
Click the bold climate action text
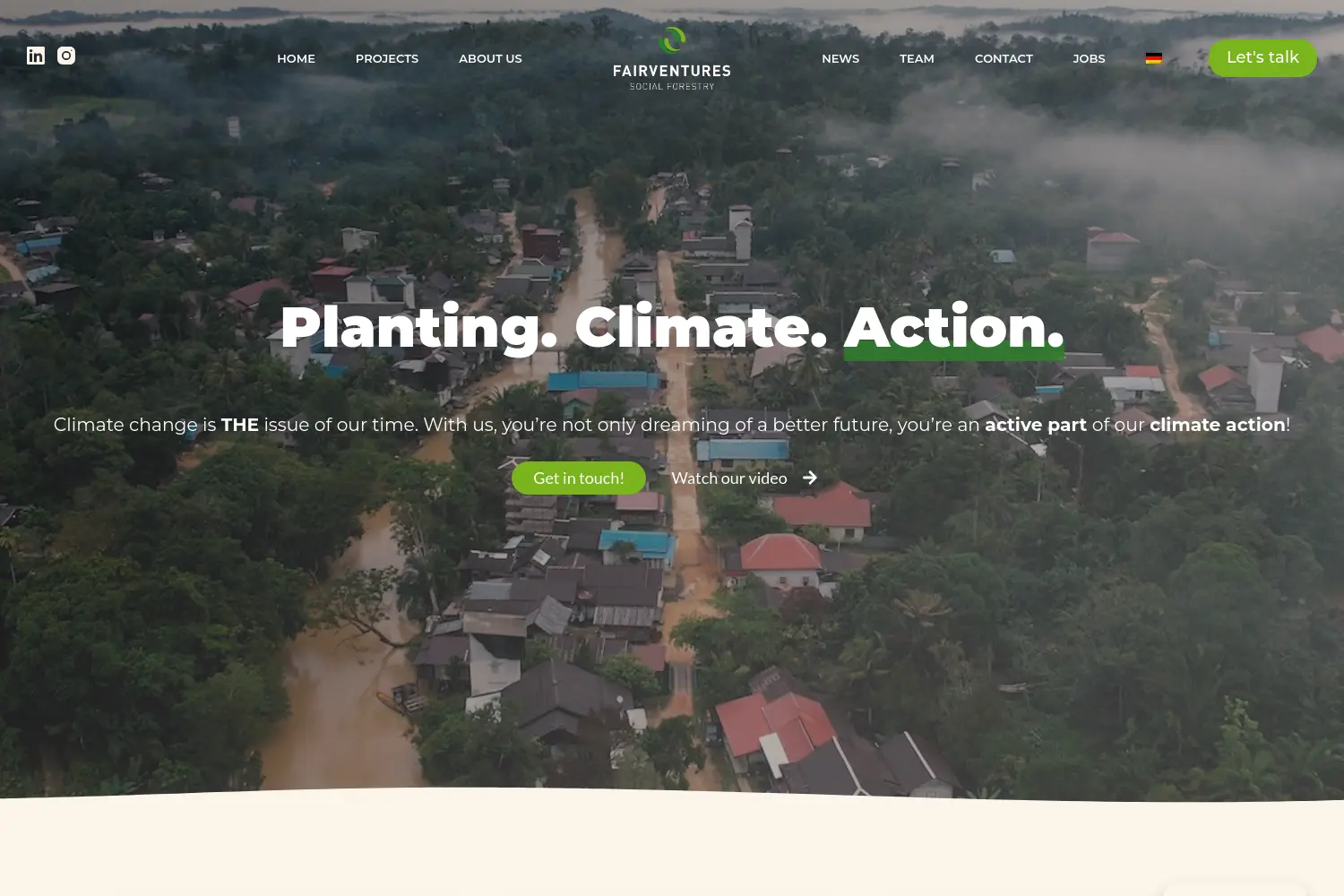pos(1218,425)
